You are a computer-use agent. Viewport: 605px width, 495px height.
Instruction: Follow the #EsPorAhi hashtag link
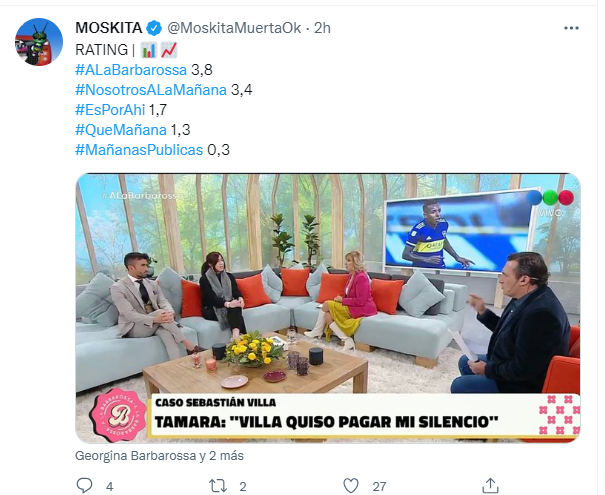coord(110,110)
